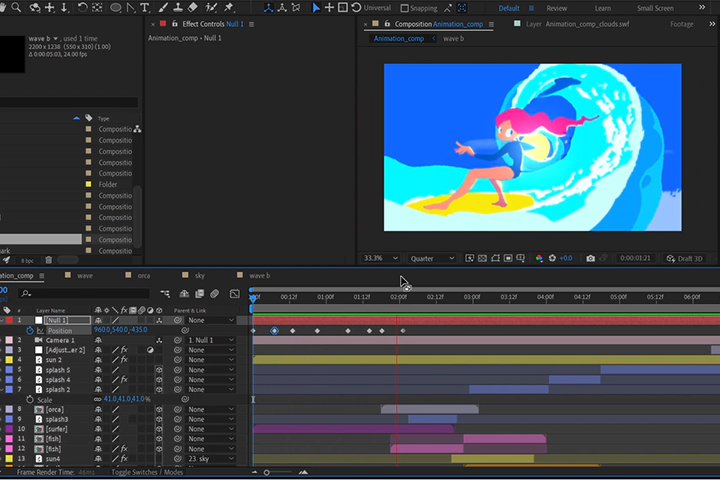Toggle the effects switch on sun 2 layer

click(x=124, y=360)
